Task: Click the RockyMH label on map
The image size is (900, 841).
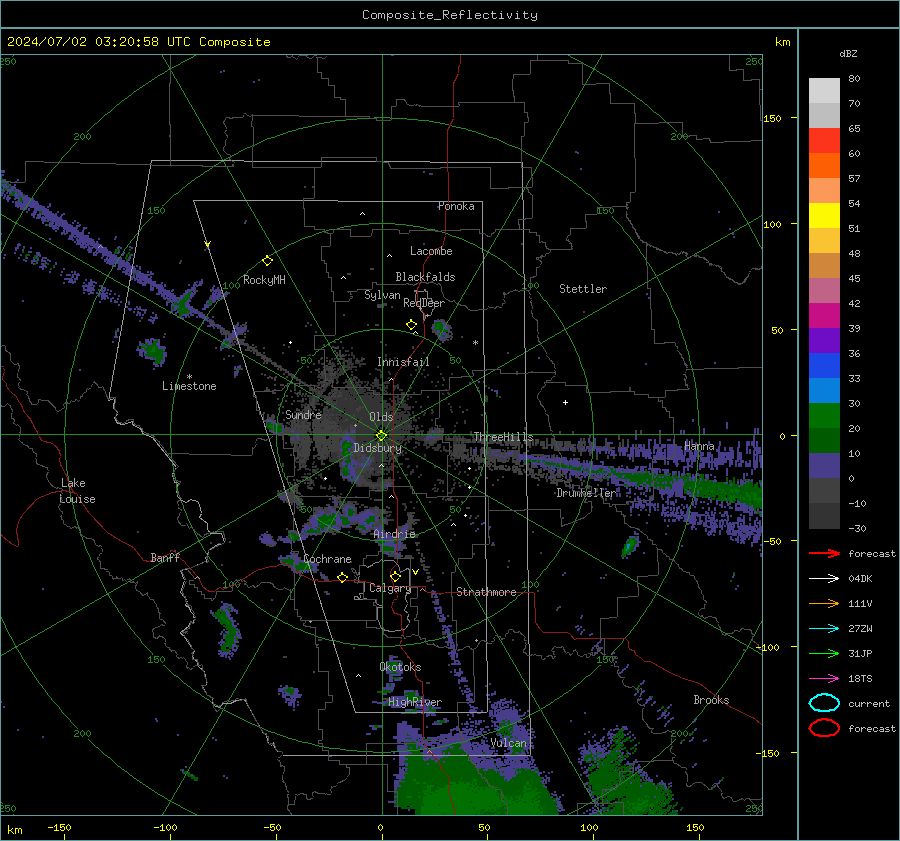Action: click(264, 280)
